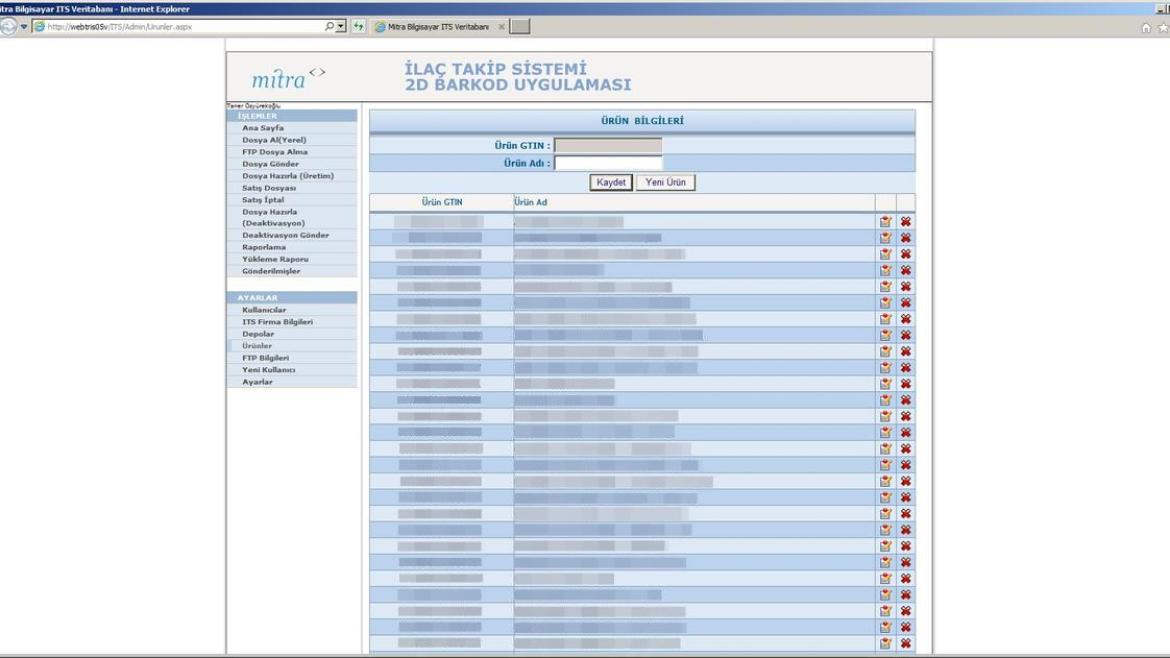Screen dimensions: 1170x658
Task: Select Satış İptal in the sidebar
Action: click(263, 199)
